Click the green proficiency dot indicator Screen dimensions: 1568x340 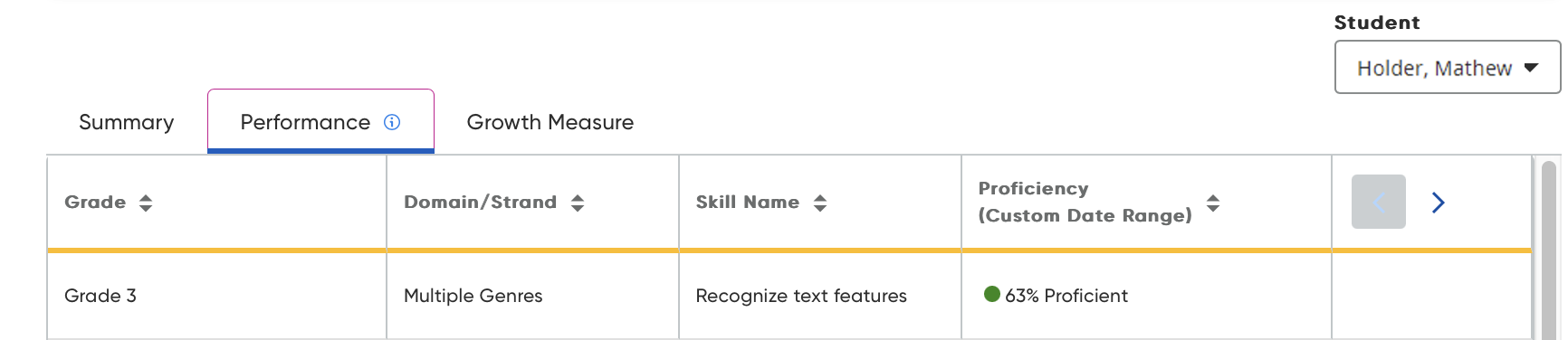991,294
